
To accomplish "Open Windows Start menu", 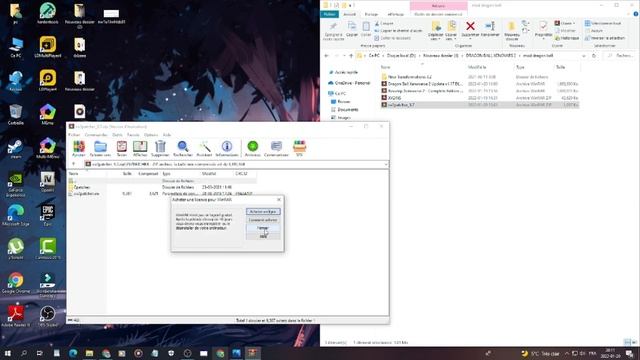I will point(7,353).
